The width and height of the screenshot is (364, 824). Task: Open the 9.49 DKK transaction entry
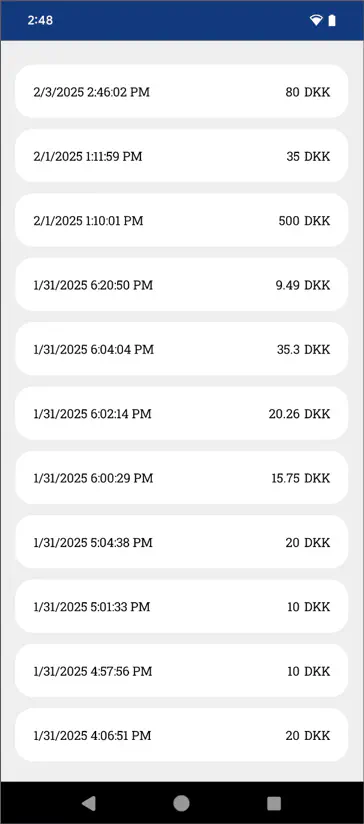click(x=182, y=285)
